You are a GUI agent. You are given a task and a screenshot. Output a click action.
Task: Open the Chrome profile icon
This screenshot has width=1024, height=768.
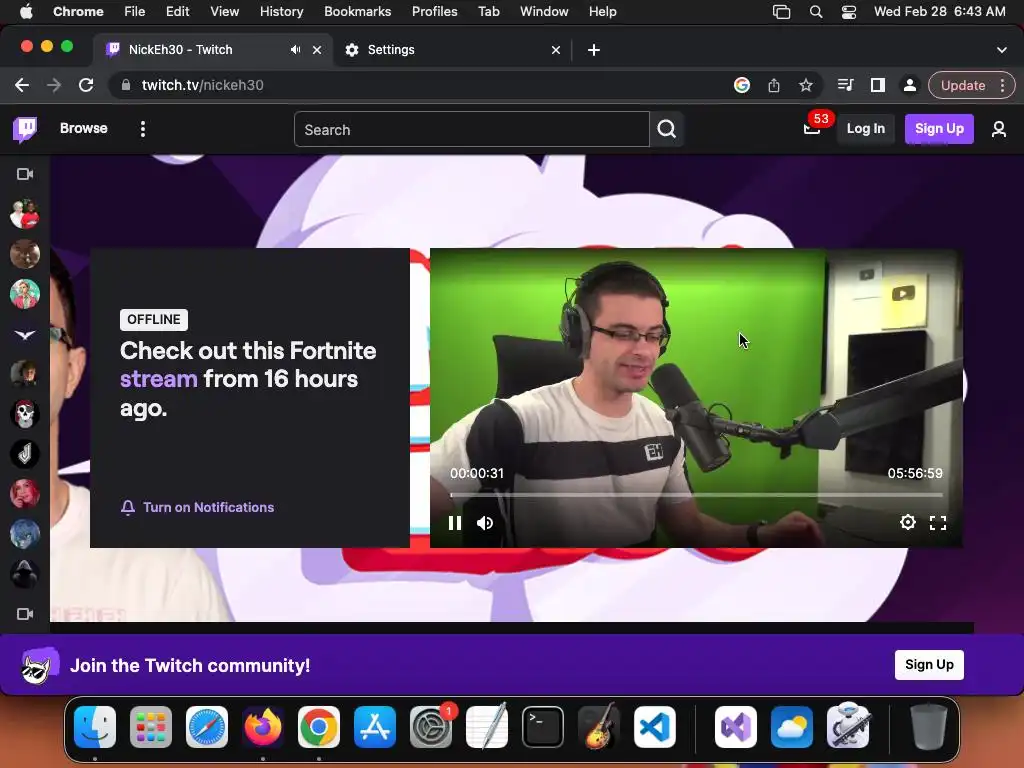point(909,86)
